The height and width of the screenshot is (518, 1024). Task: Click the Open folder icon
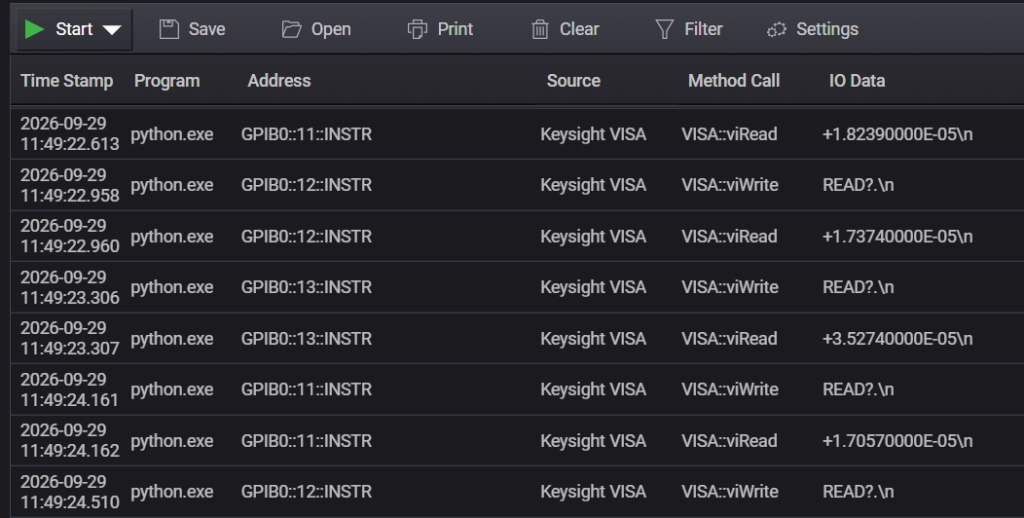291,29
